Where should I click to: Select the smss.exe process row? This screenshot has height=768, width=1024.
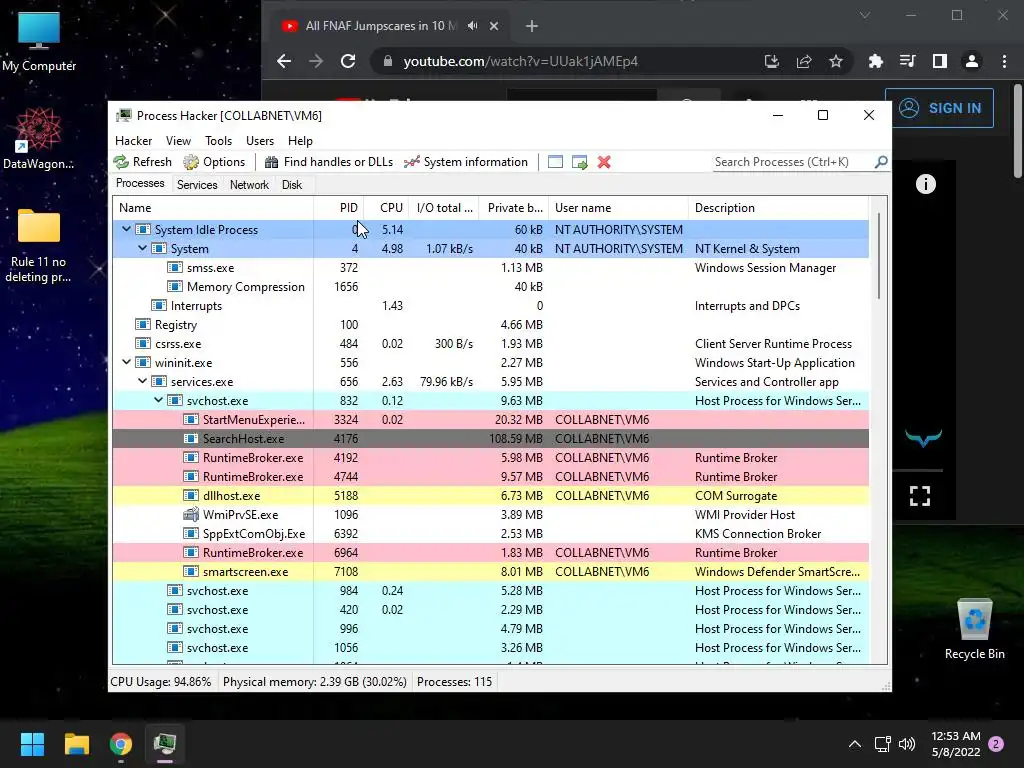coord(490,268)
